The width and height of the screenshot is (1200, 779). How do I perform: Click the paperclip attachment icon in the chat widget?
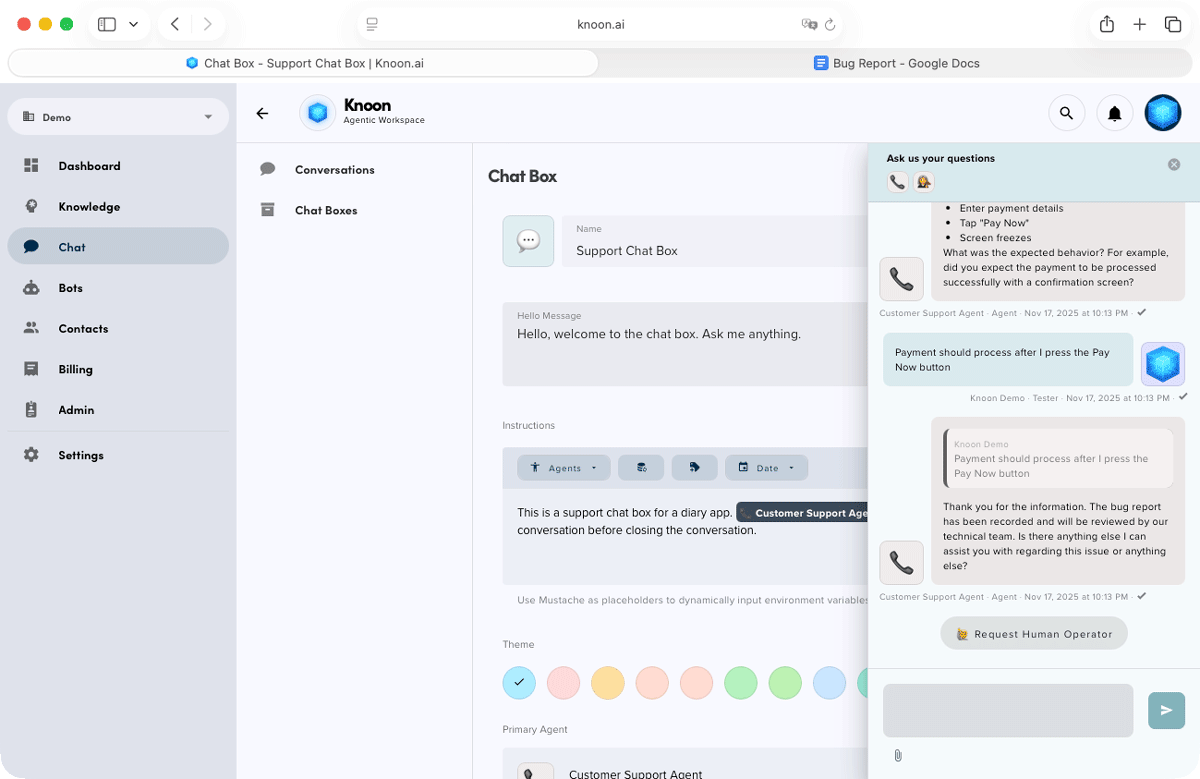[898, 755]
